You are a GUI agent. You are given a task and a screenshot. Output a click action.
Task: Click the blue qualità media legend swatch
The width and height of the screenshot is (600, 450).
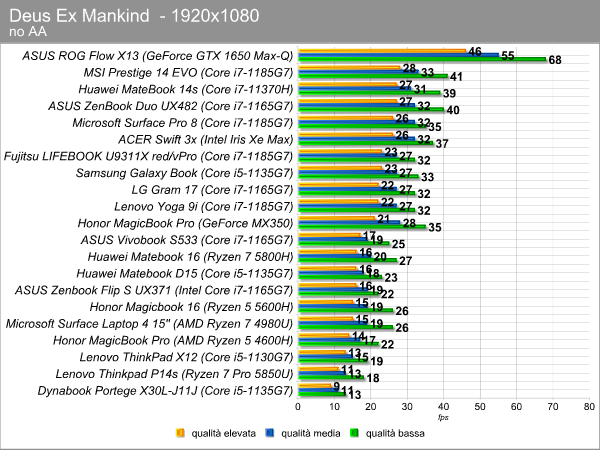270,433
